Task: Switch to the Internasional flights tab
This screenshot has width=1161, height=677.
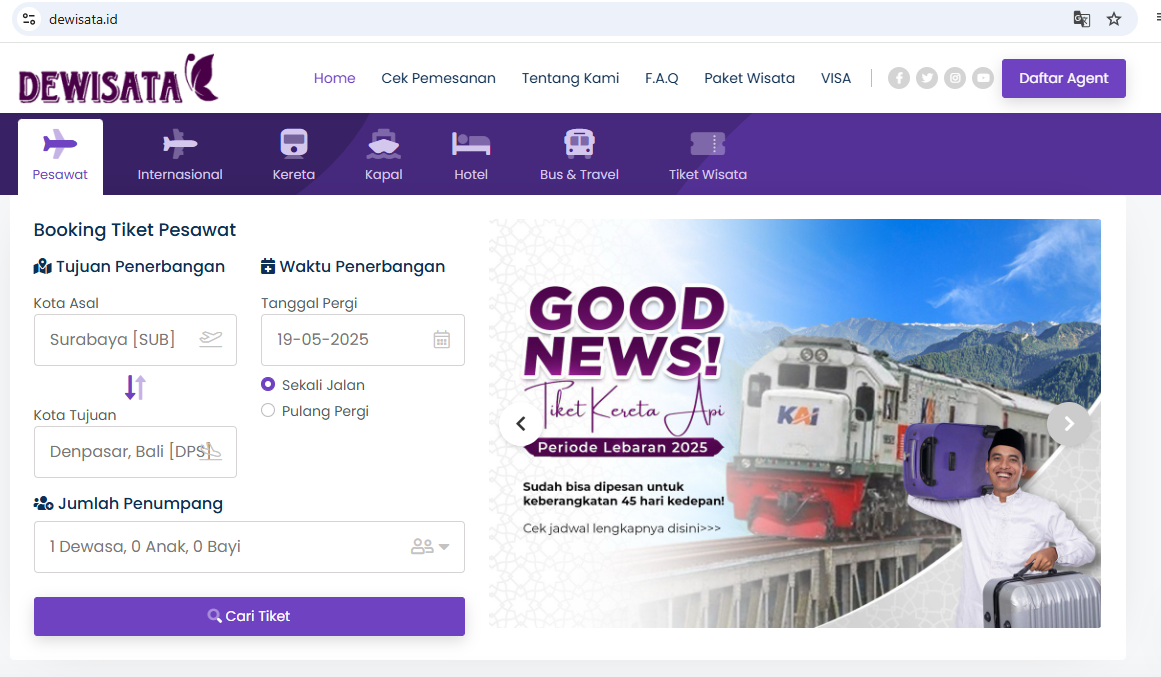Action: tap(180, 157)
